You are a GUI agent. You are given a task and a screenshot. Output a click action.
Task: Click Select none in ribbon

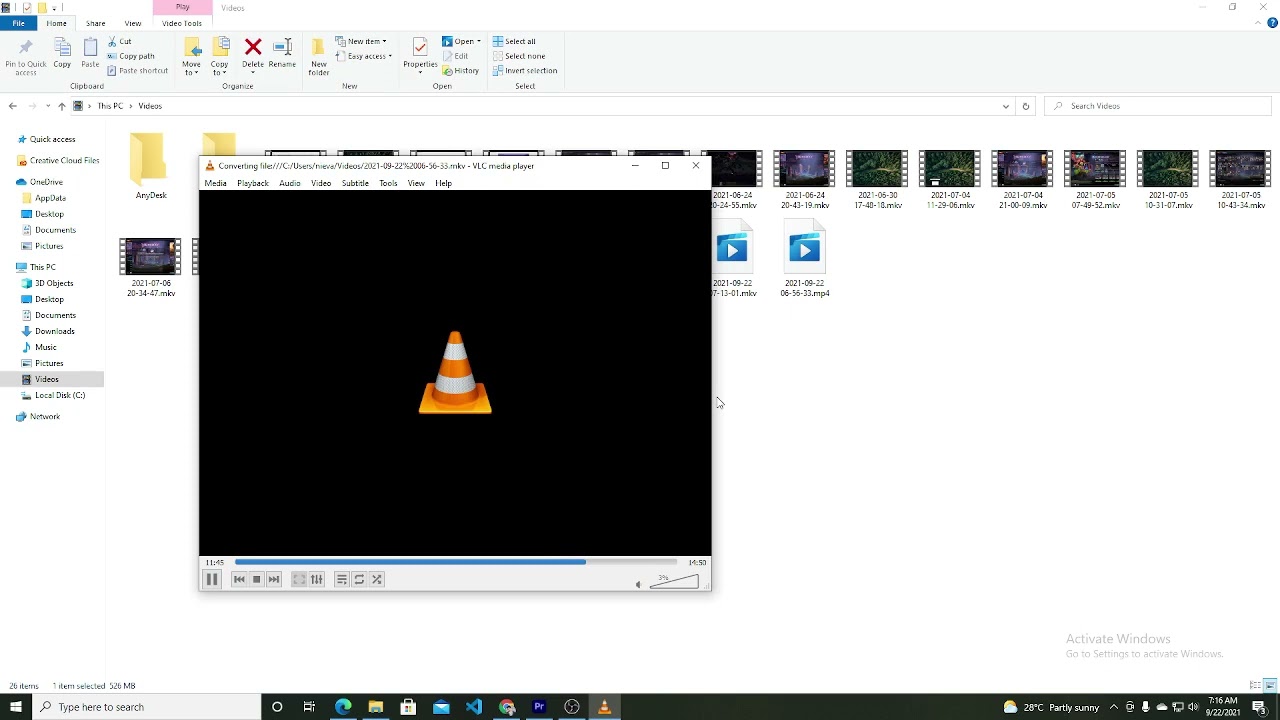[519, 56]
